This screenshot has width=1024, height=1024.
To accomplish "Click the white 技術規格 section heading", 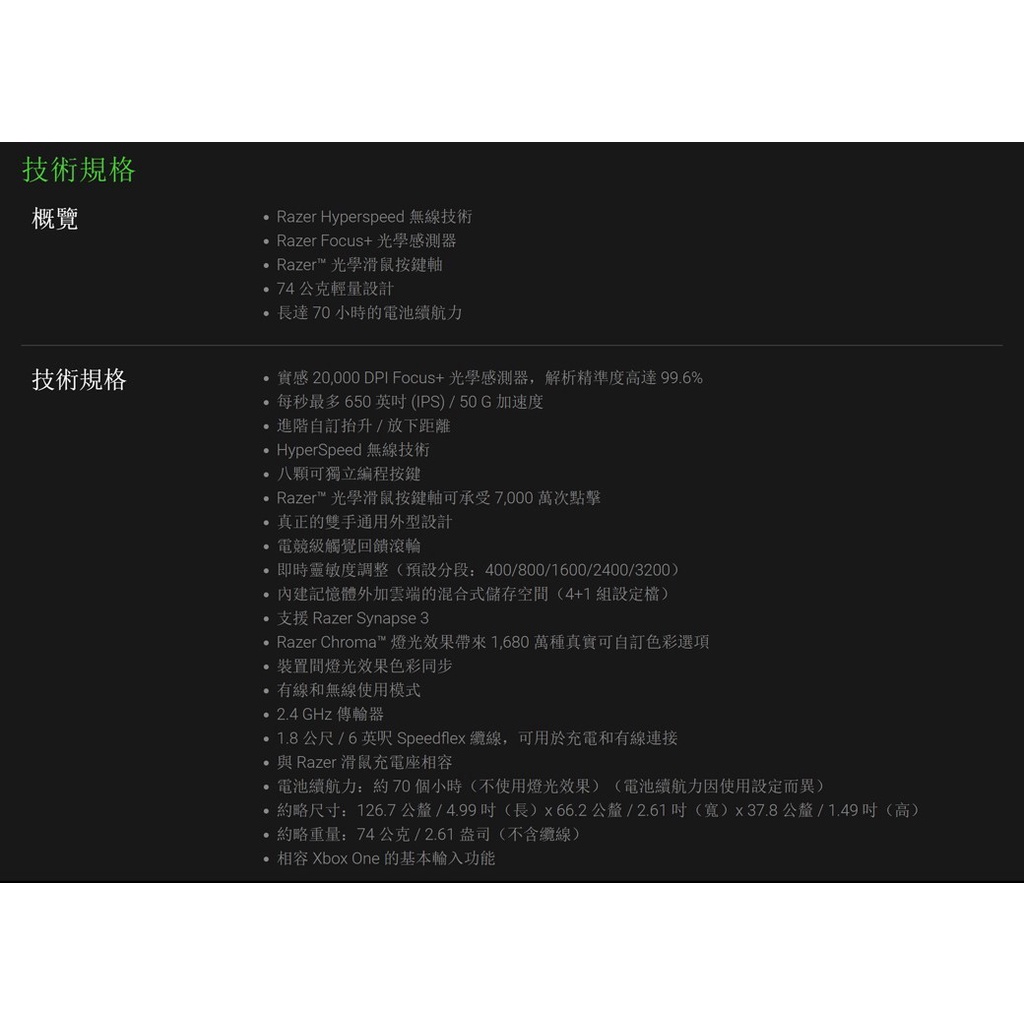I will click(79, 380).
